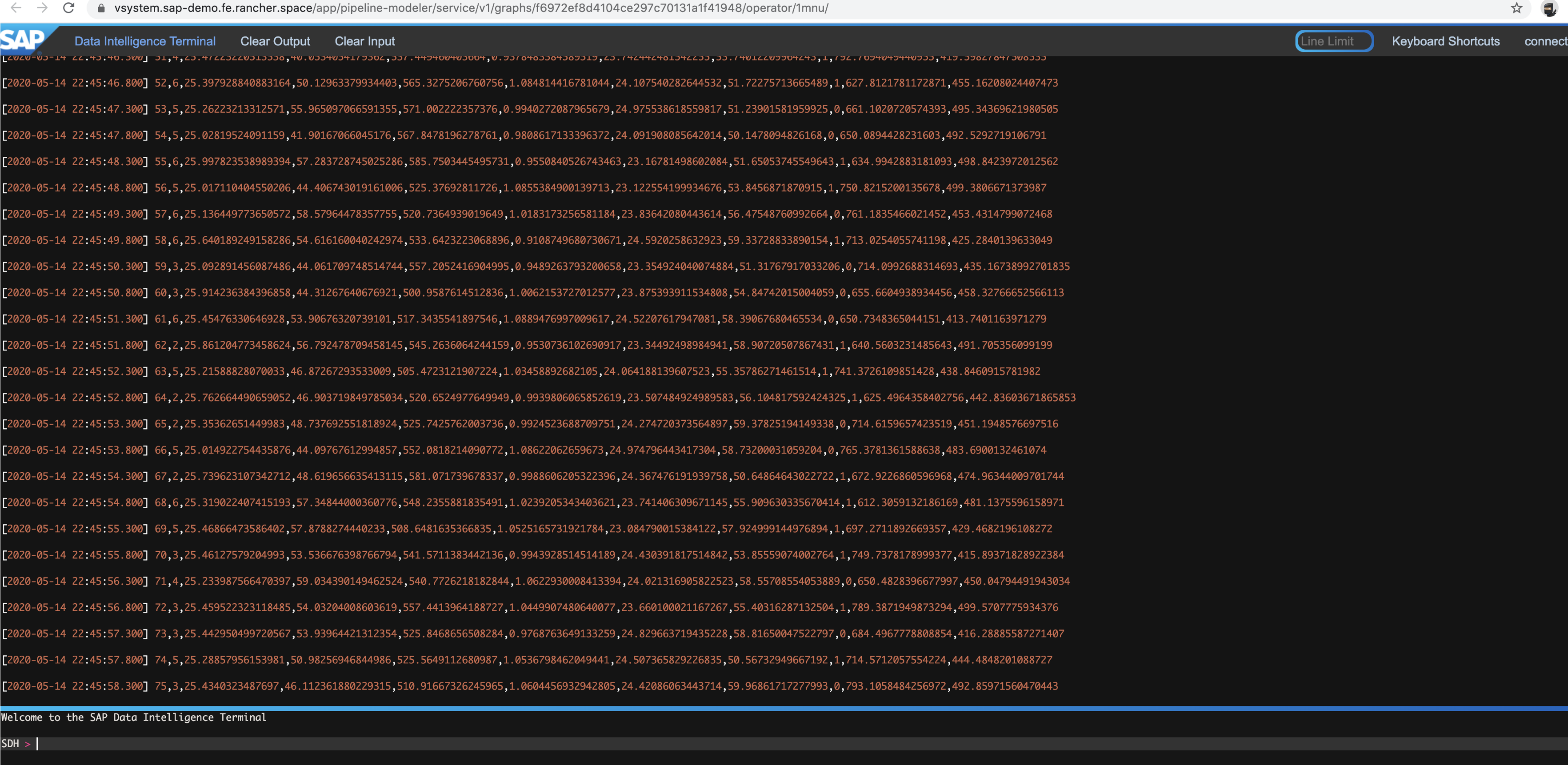Image resolution: width=1568 pixels, height=765 pixels.
Task: Click the Welcome to SAP Data Intelligence Terminal text
Action: coord(134,717)
